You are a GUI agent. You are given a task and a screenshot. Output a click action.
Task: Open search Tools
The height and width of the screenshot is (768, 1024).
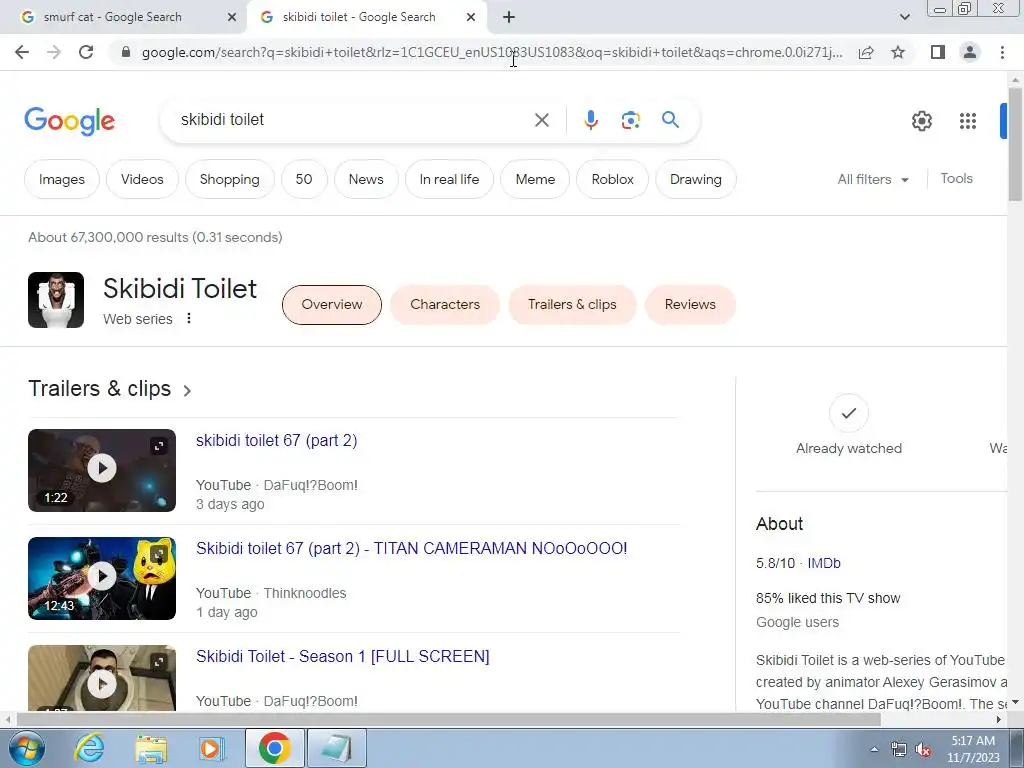pos(956,178)
